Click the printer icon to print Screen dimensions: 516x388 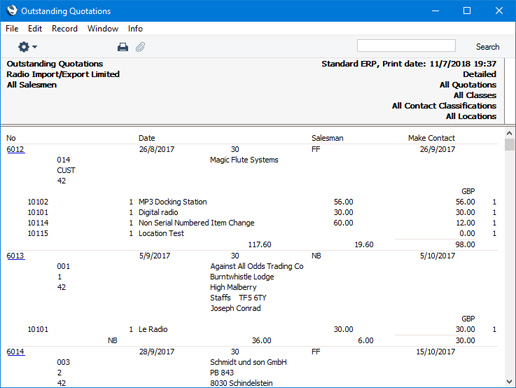123,47
